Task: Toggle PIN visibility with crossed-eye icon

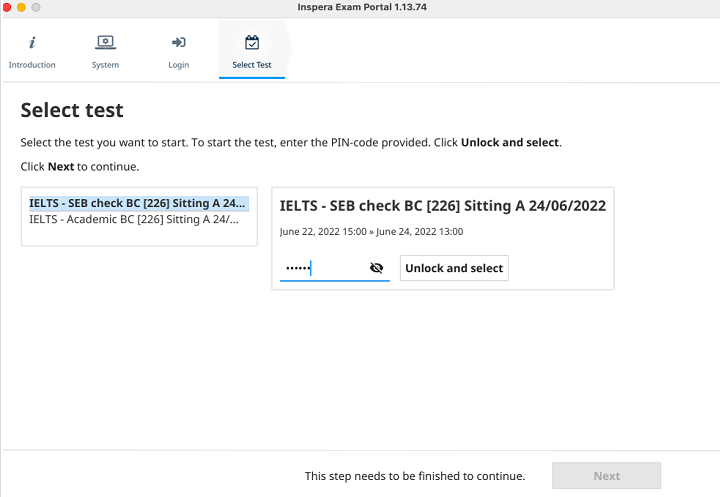Action: (377, 268)
